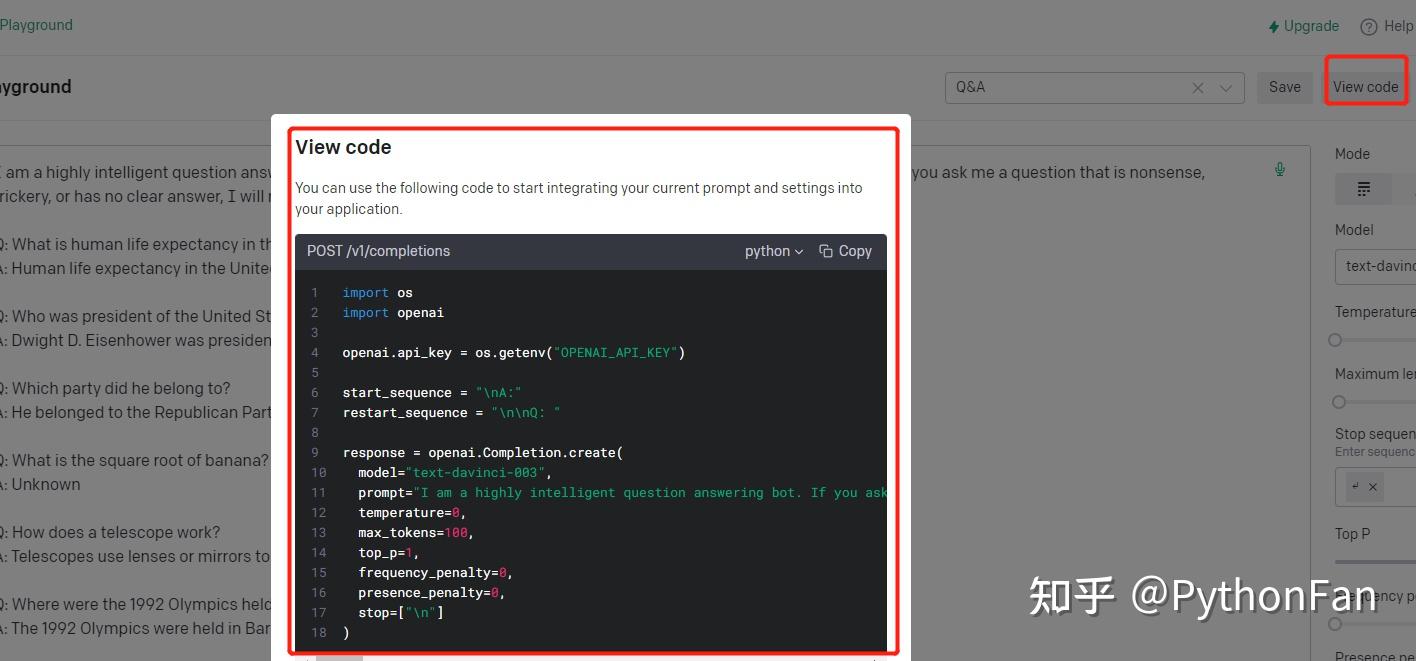This screenshot has height=661, width=1416.
Task: Click the Q&A preset input box
Action: (x=1094, y=88)
